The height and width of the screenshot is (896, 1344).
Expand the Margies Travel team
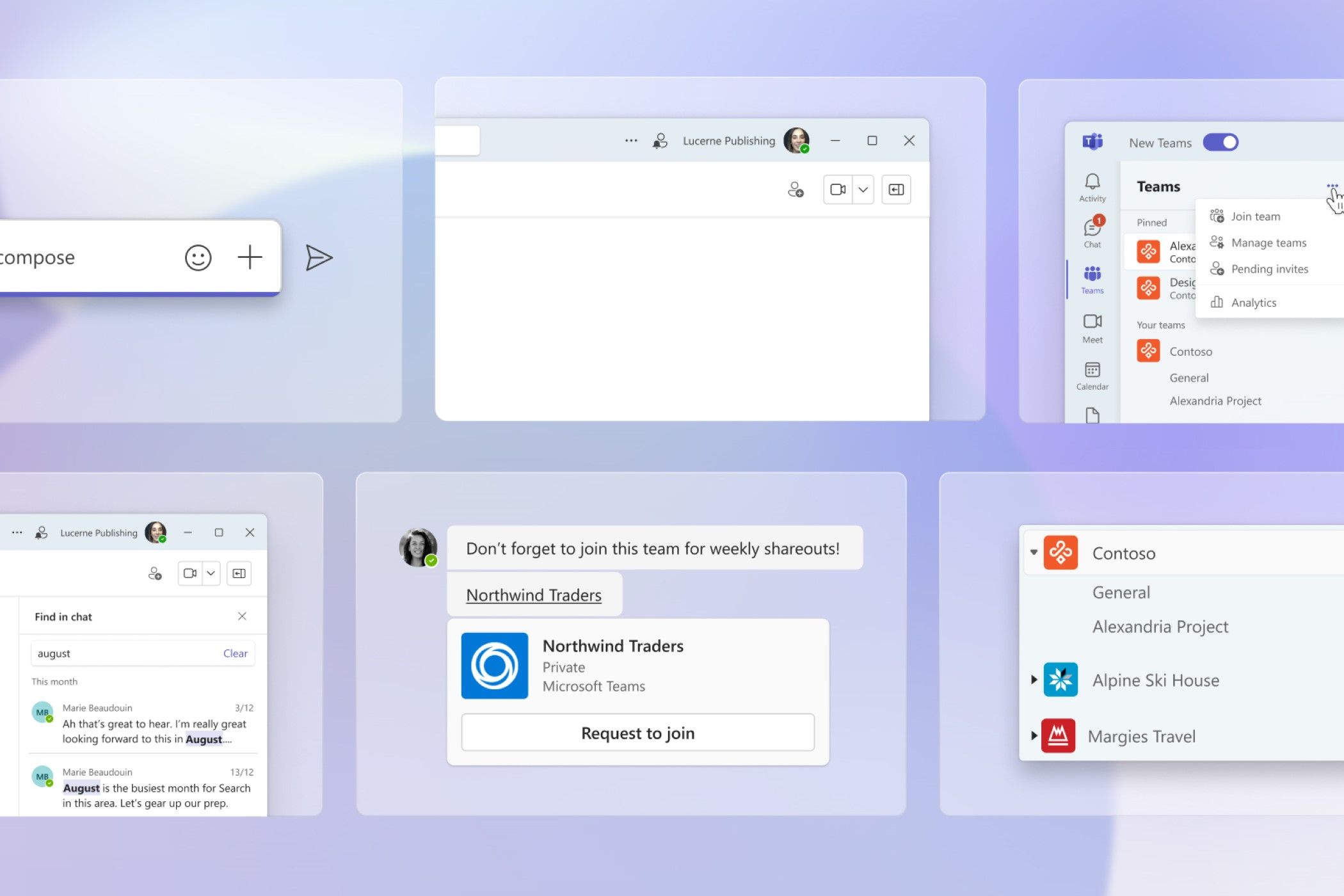(1034, 736)
